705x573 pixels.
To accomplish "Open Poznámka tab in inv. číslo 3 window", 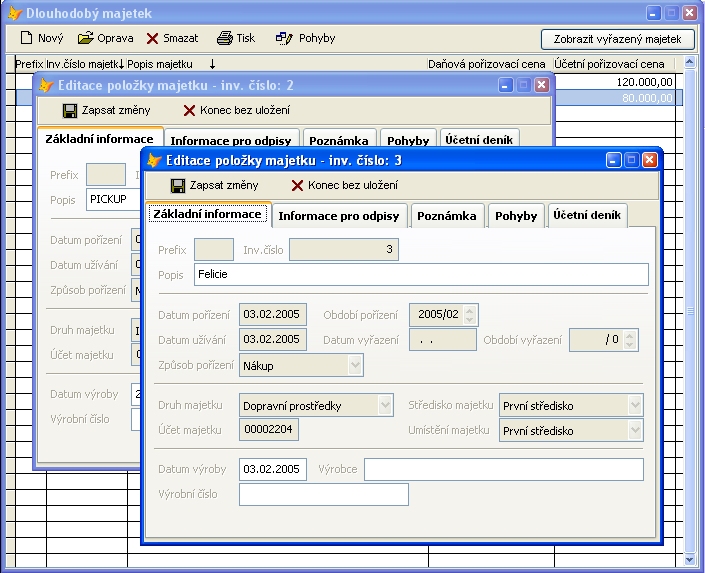I will (446, 216).
